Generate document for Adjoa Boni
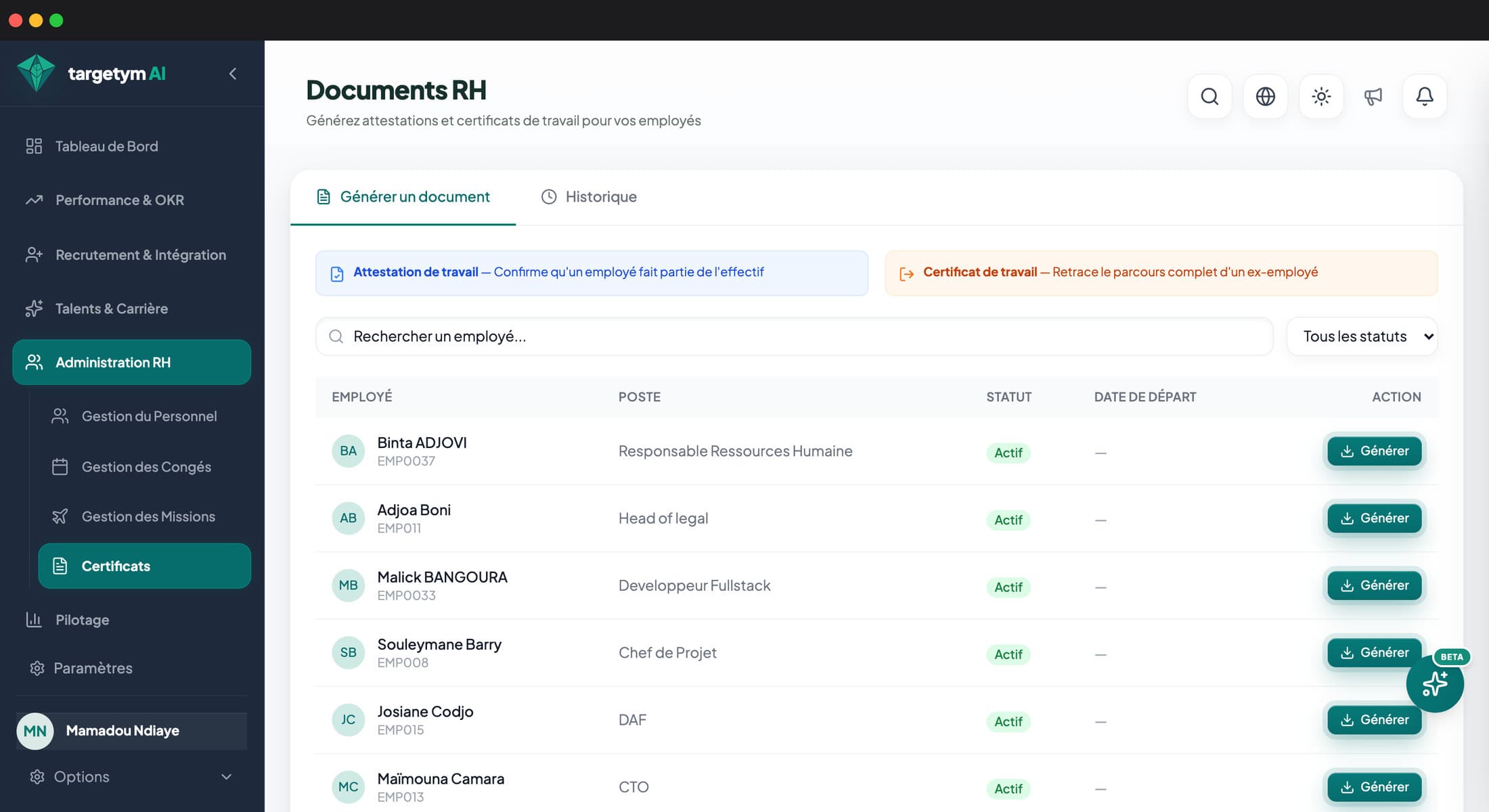The height and width of the screenshot is (812, 1489). 1374,518
